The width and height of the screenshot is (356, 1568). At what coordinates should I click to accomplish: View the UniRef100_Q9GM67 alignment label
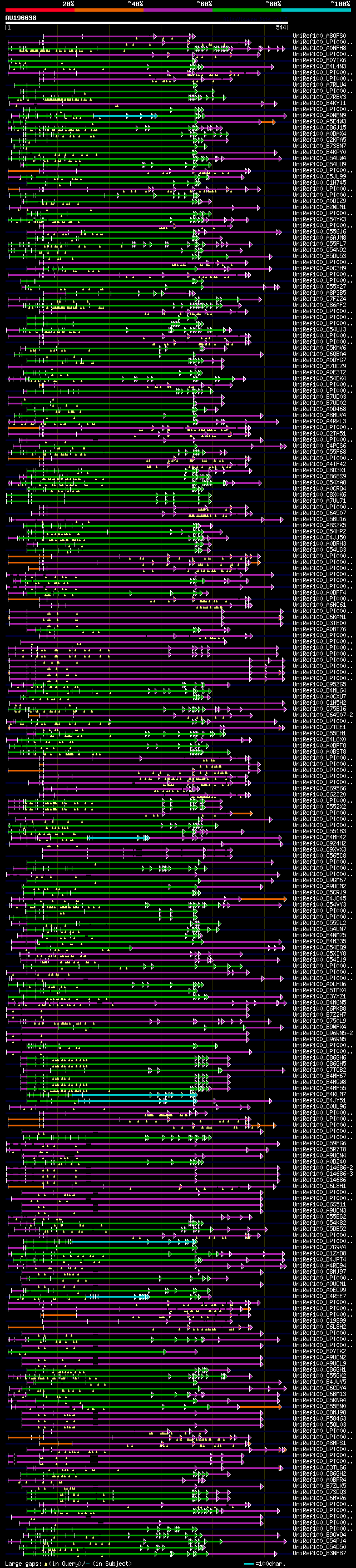(x=319, y=880)
